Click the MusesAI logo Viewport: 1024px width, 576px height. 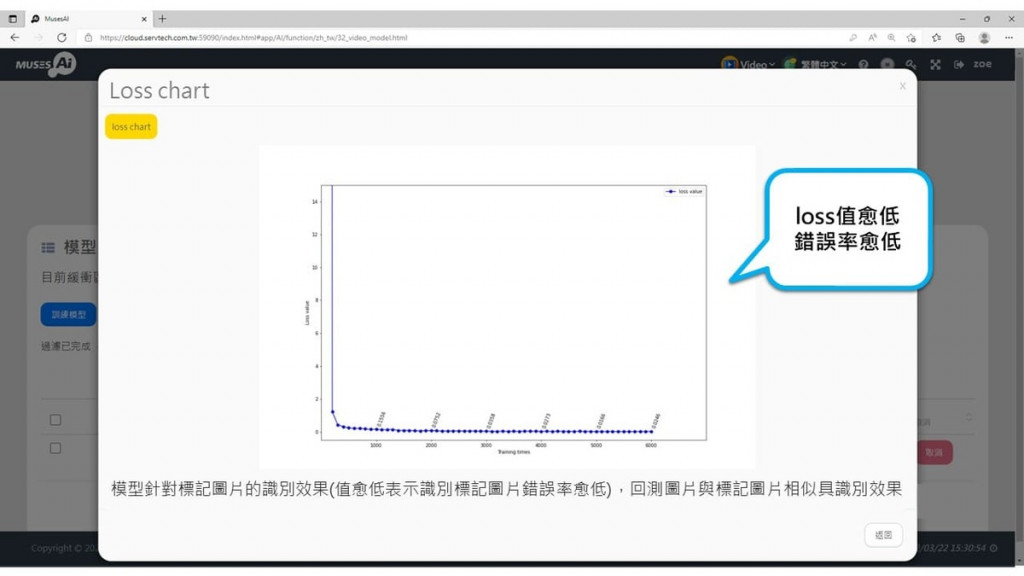(46, 64)
